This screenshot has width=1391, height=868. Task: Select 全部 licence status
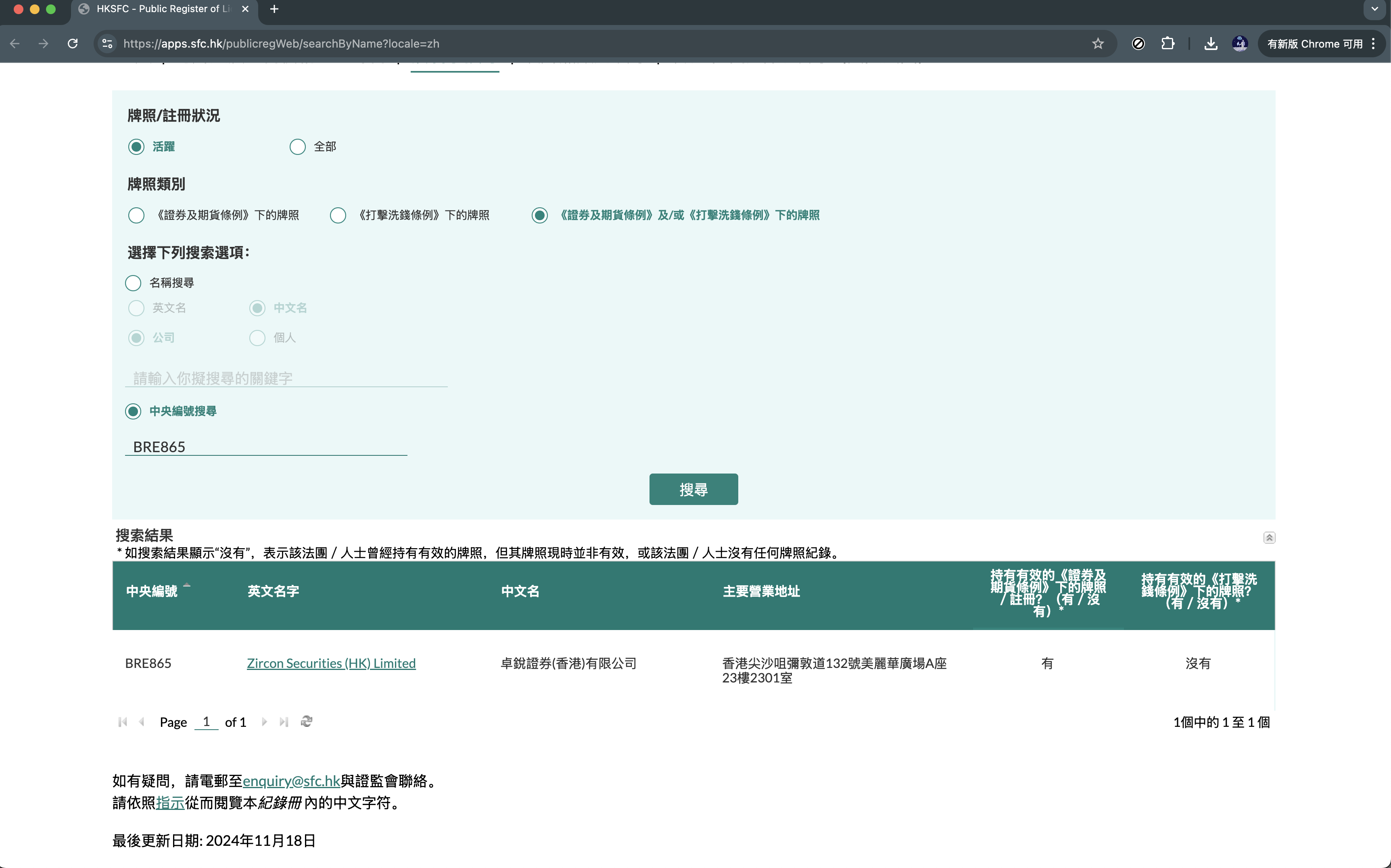[297, 147]
